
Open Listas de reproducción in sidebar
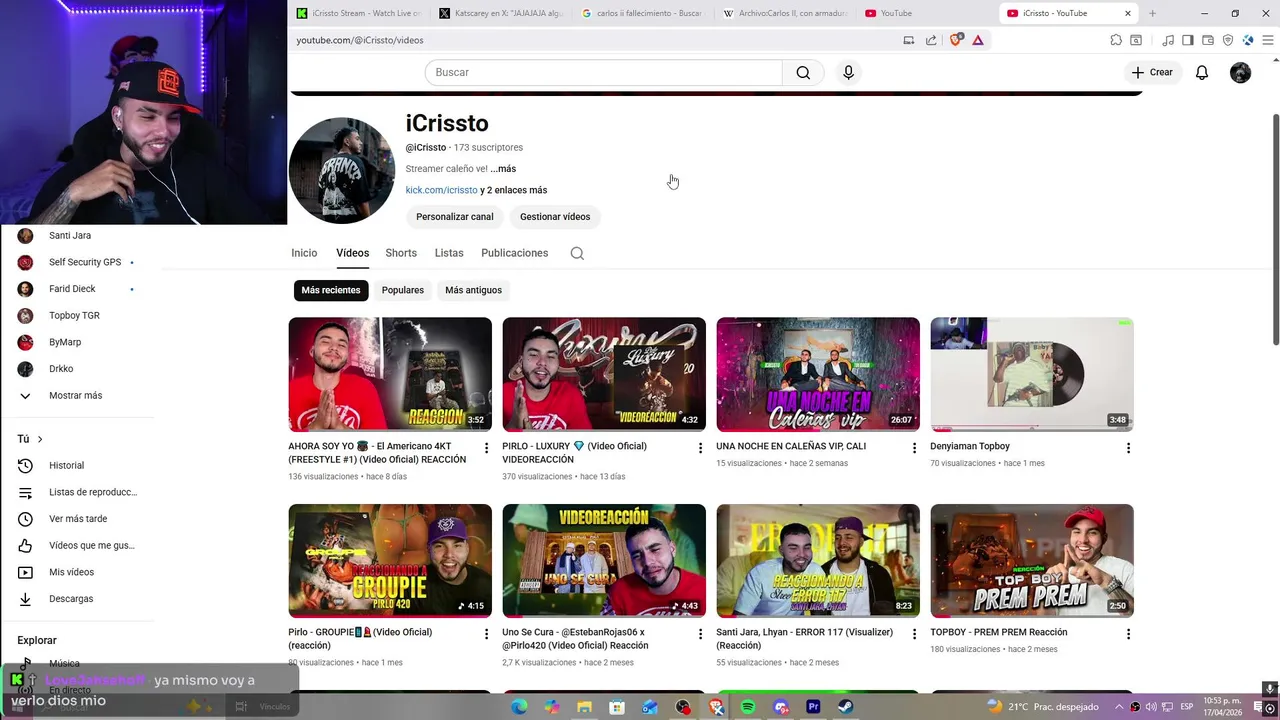[78, 492]
